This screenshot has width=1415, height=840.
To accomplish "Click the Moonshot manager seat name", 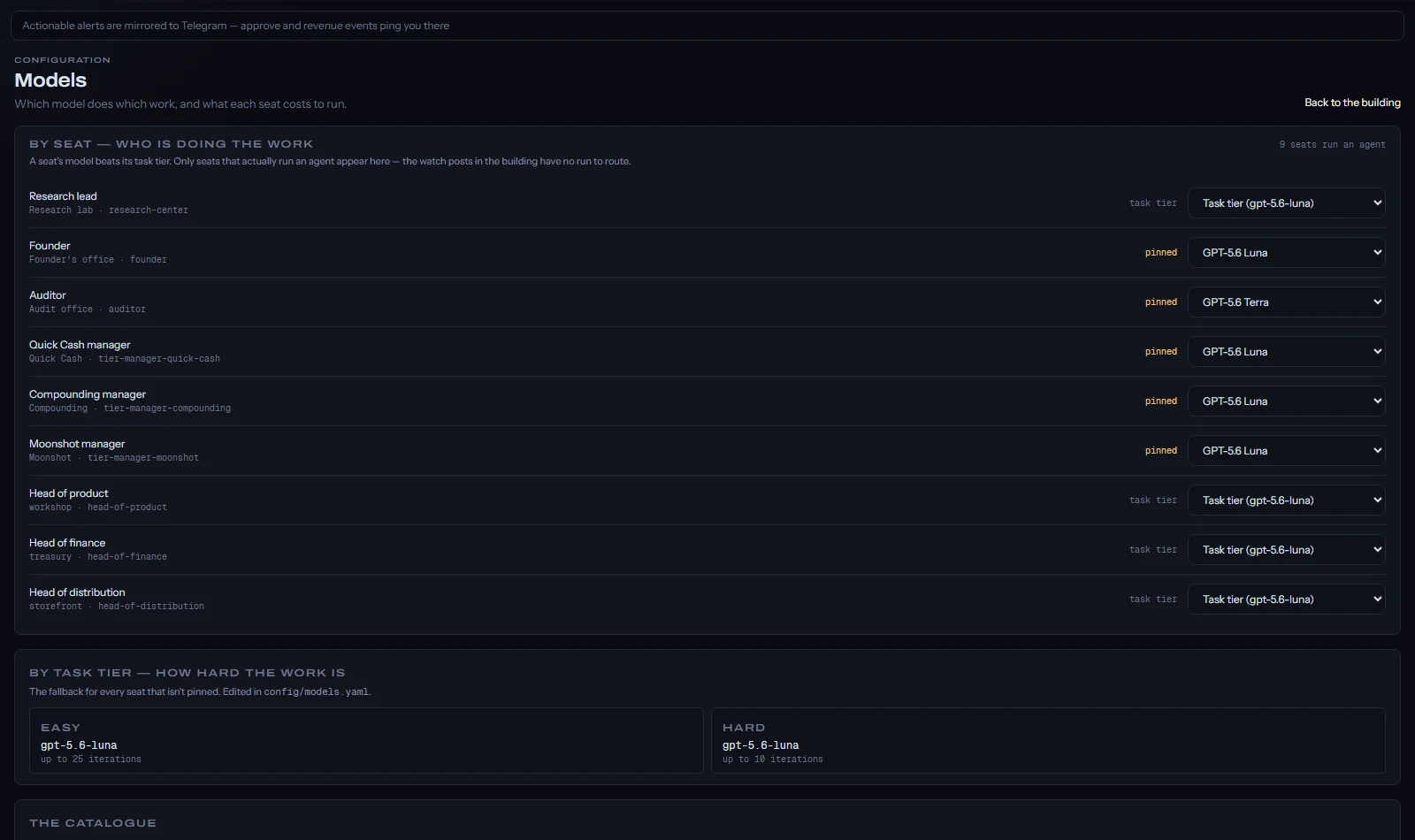I will [x=77, y=444].
